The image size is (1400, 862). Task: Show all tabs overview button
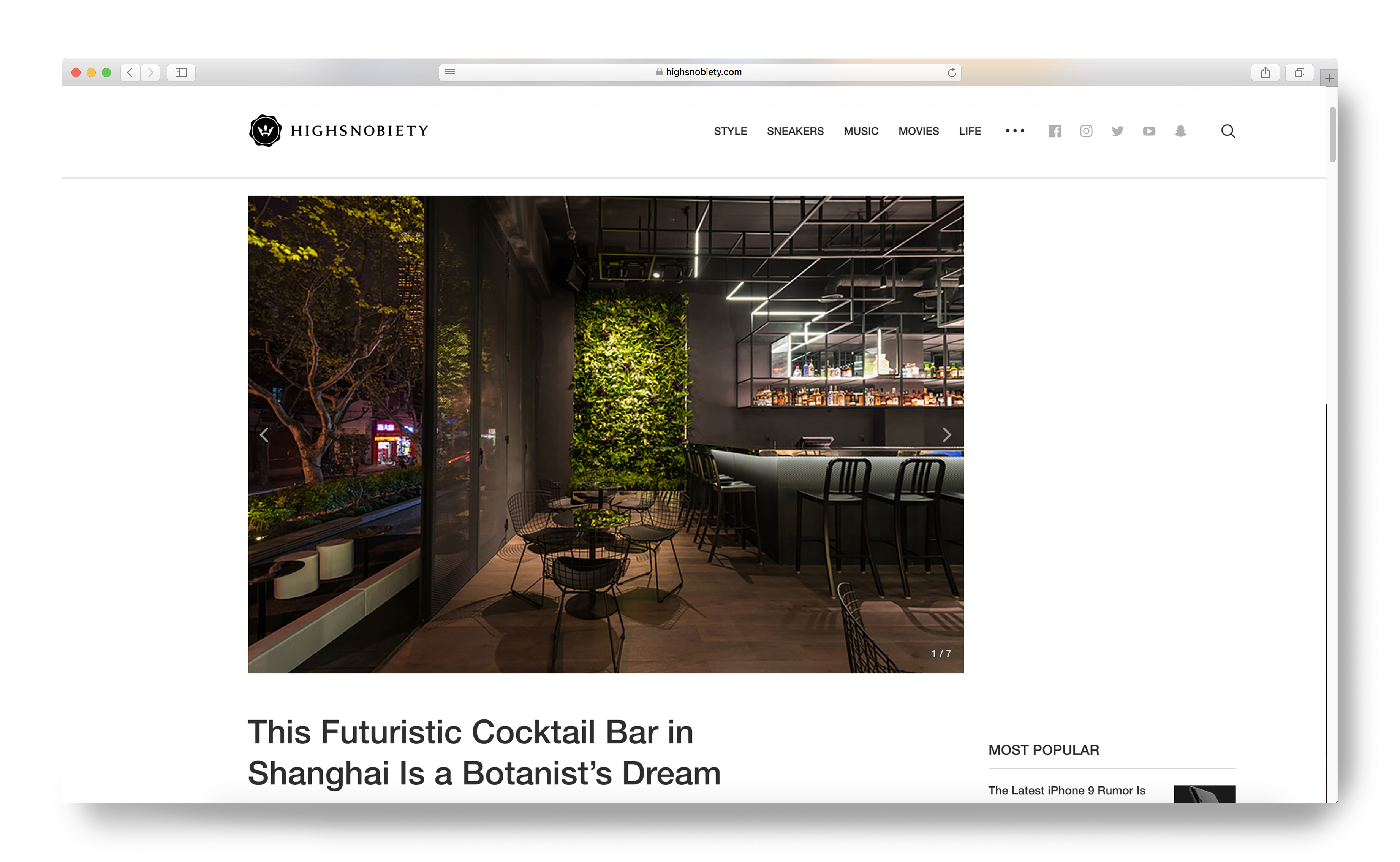click(1299, 72)
